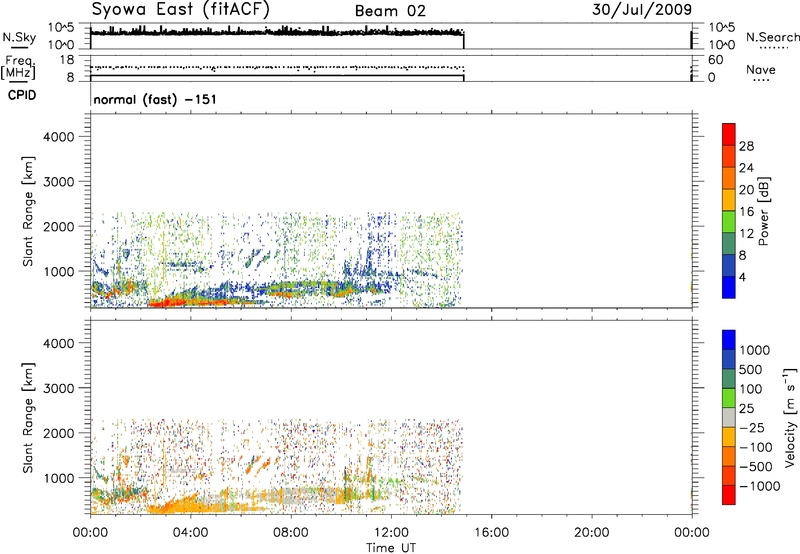The image size is (800, 554).
Task: Click the '500' label on velocity color bar
Action: [750, 370]
